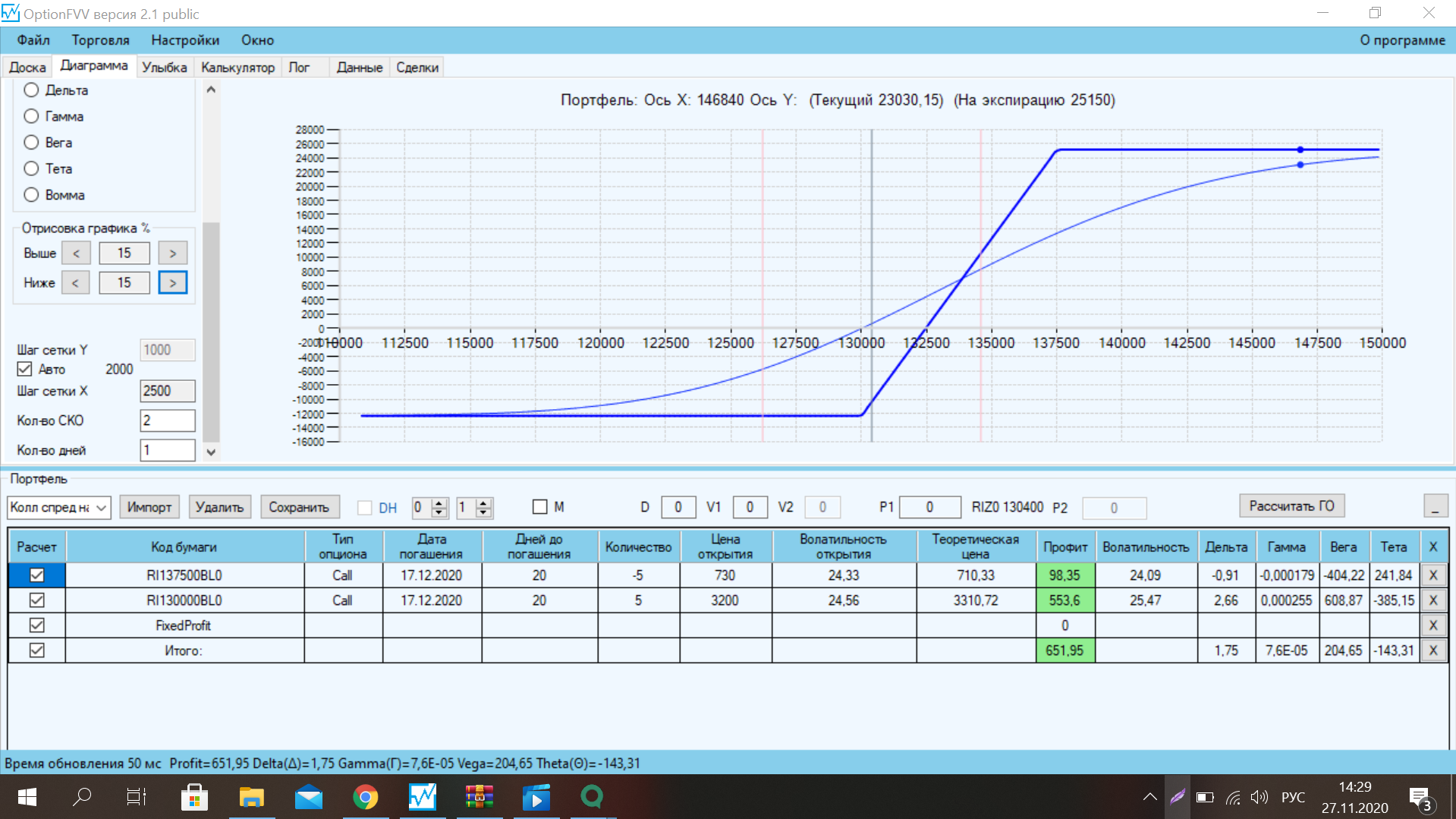
Task: Open Windows Start menu
Action: [x=27, y=797]
